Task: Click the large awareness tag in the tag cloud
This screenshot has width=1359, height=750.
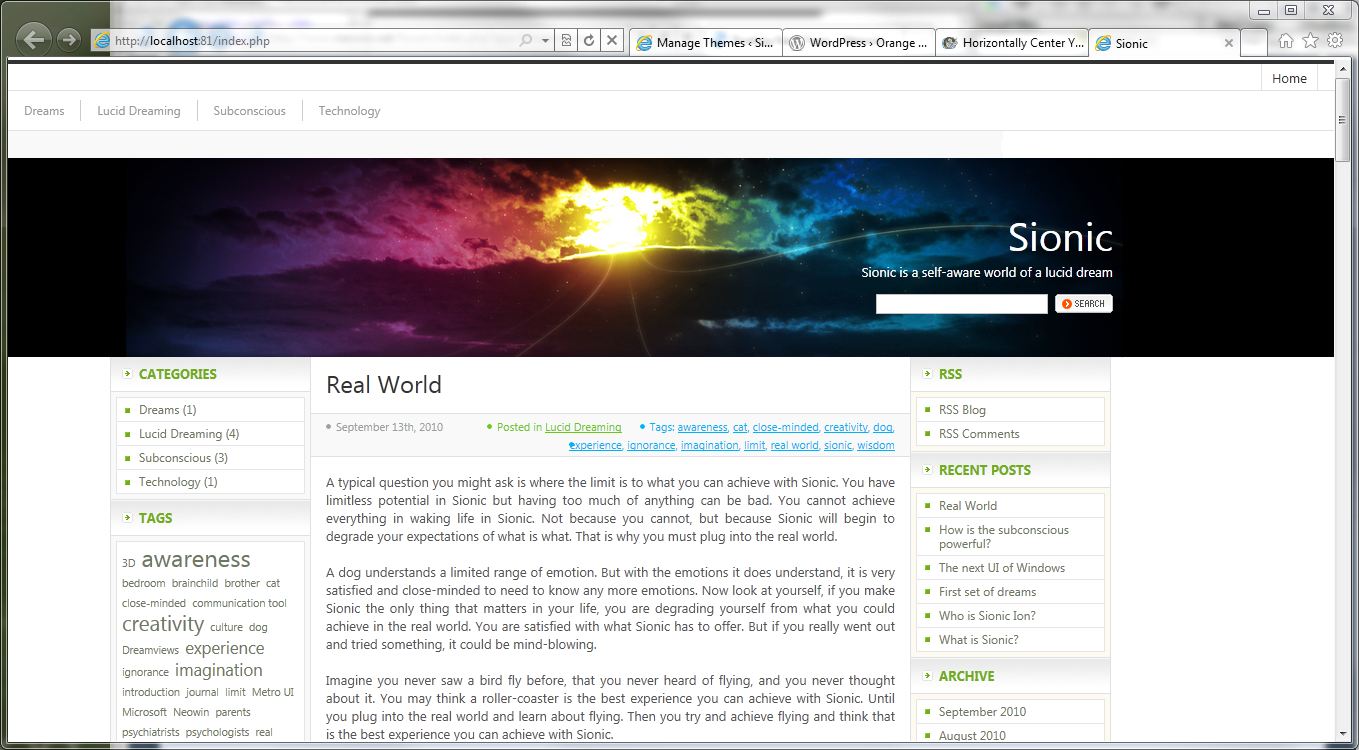Action: coord(196,560)
